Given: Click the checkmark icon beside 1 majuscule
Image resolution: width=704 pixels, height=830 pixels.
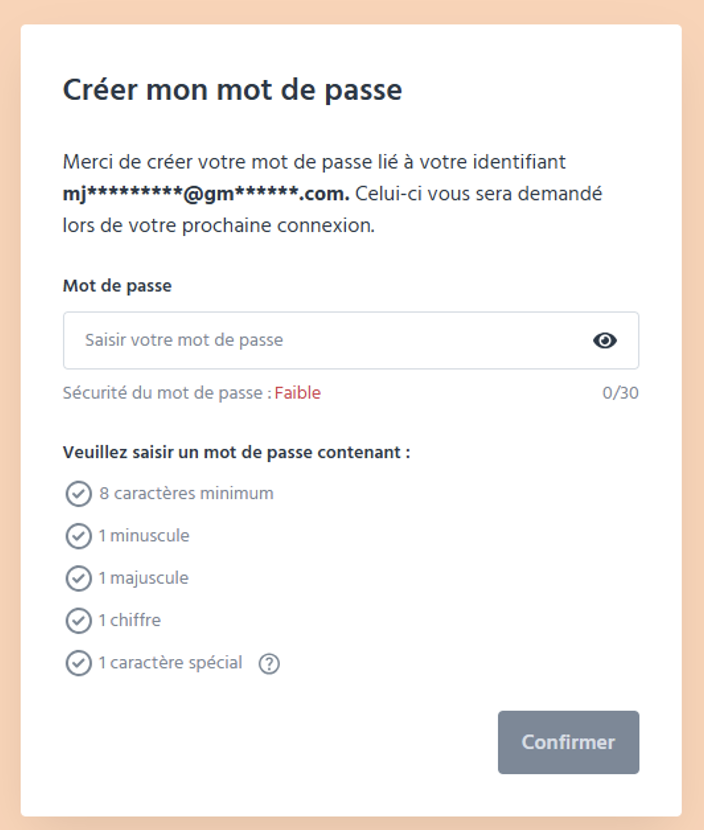Looking at the screenshot, I should point(78,578).
